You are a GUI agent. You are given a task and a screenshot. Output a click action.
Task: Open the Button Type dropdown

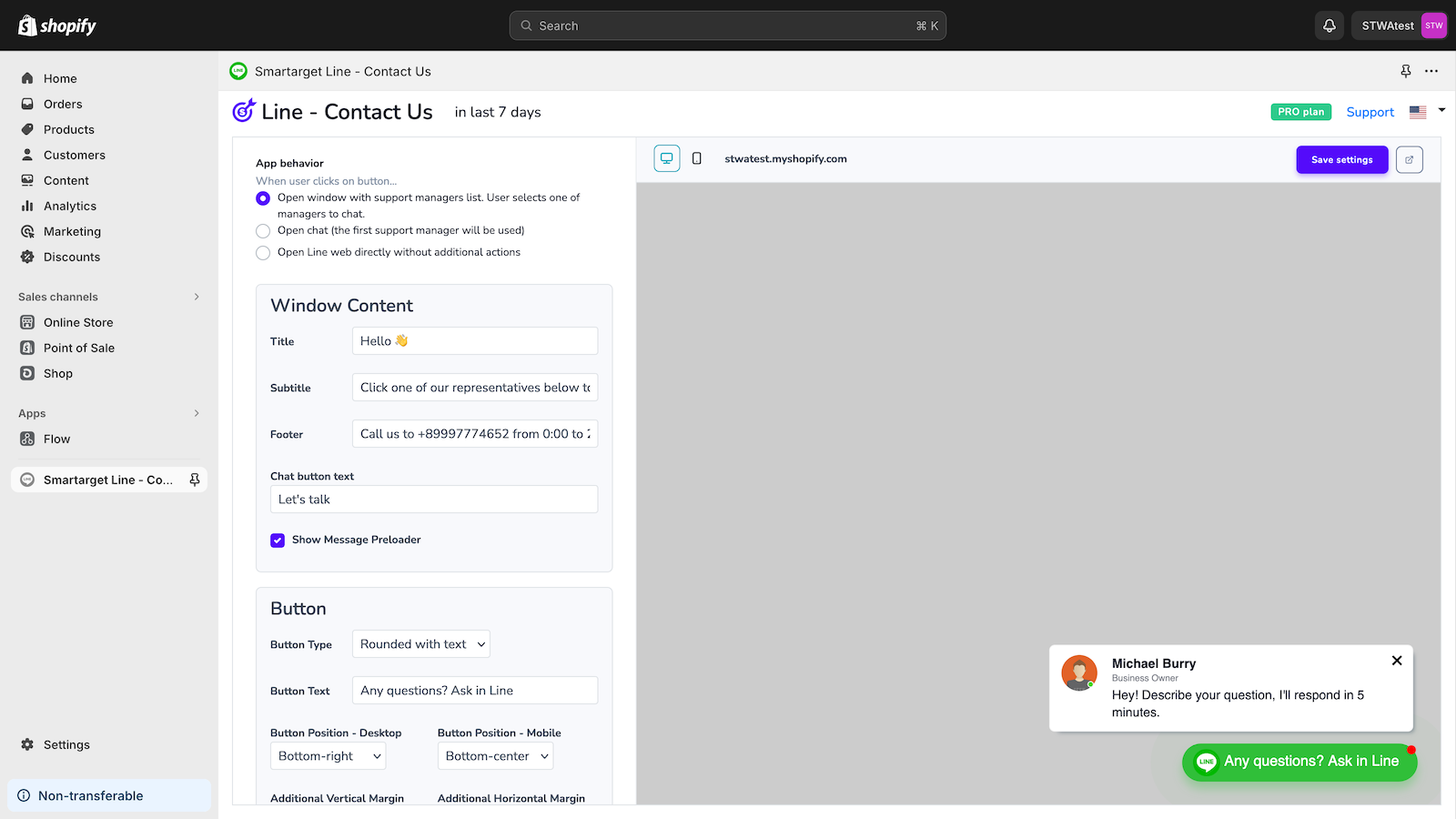click(x=420, y=644)
